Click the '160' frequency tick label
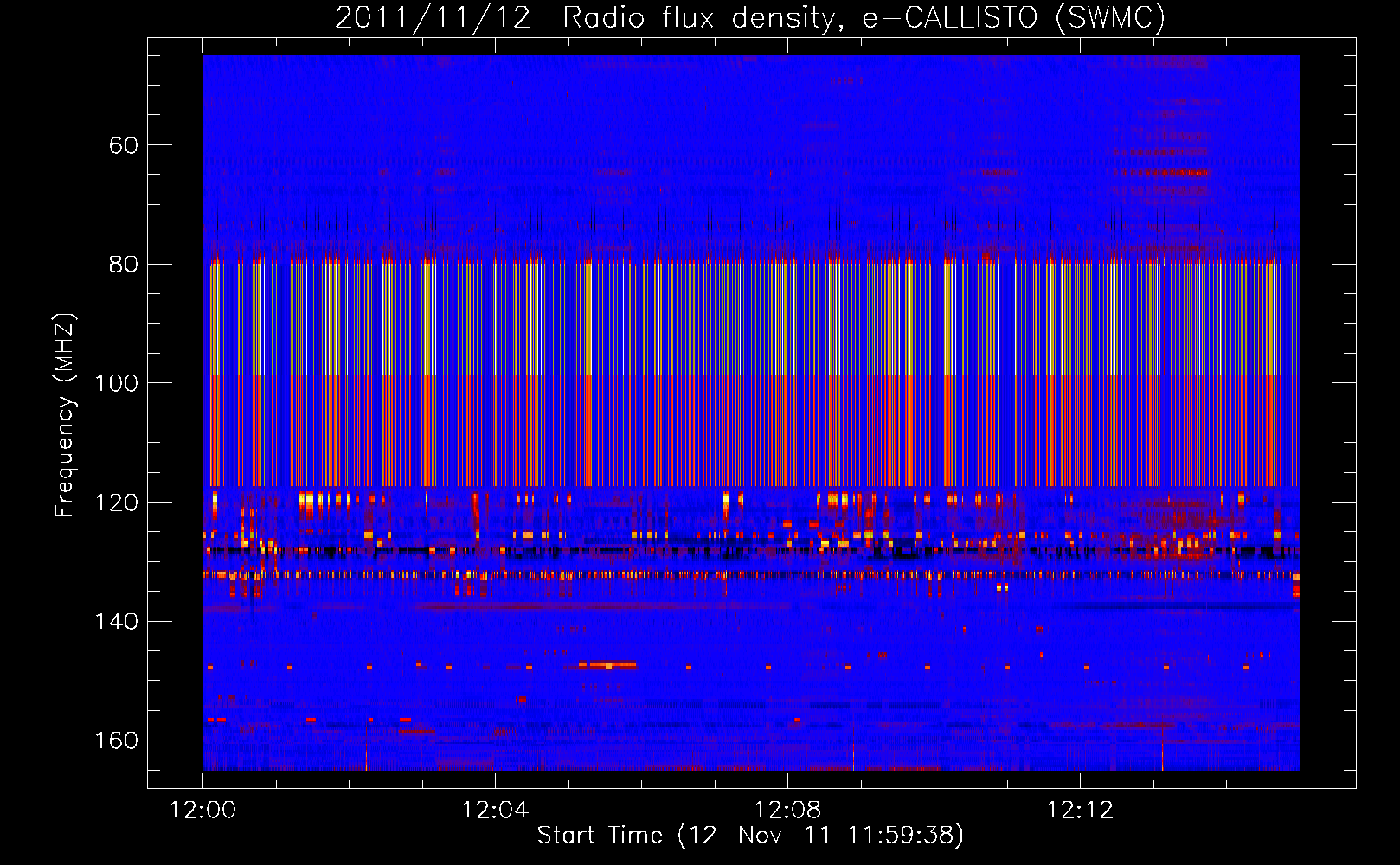This screenshot has width=1400, height=865. click(x=116, y=740)
